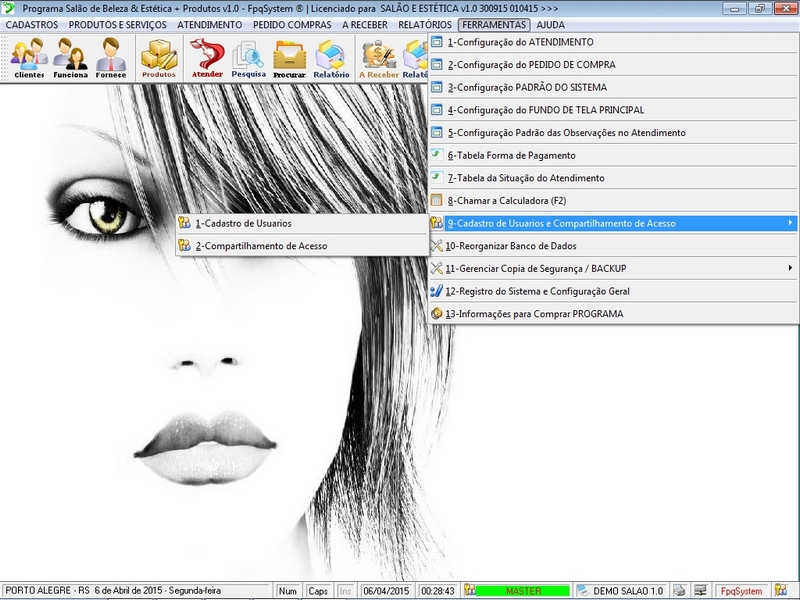Click the user icon at status bar end
The width and height of the screenshot is (800, 600).
(781, 590)
